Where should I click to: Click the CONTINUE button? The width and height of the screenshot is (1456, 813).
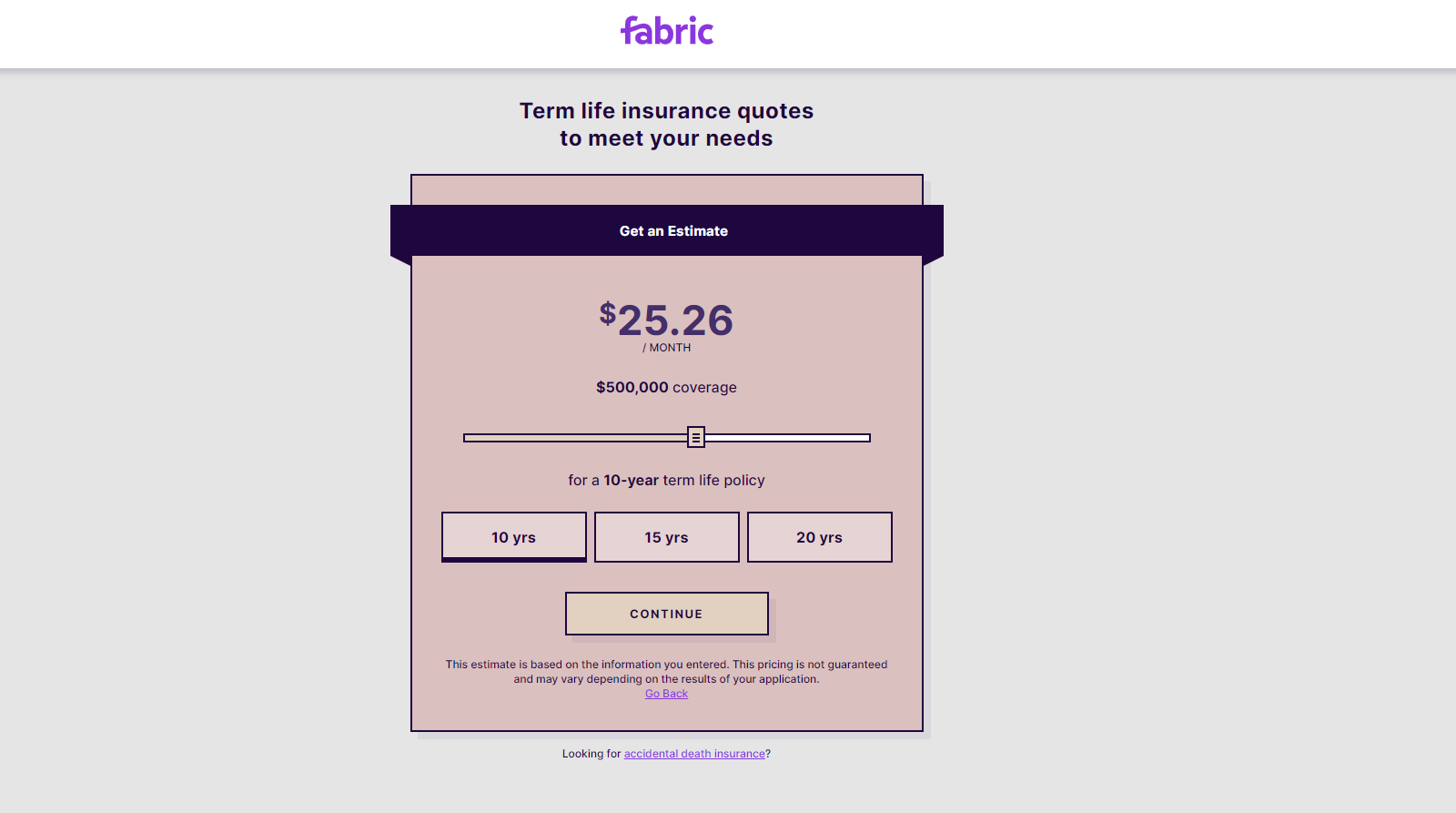pos(667,614)
